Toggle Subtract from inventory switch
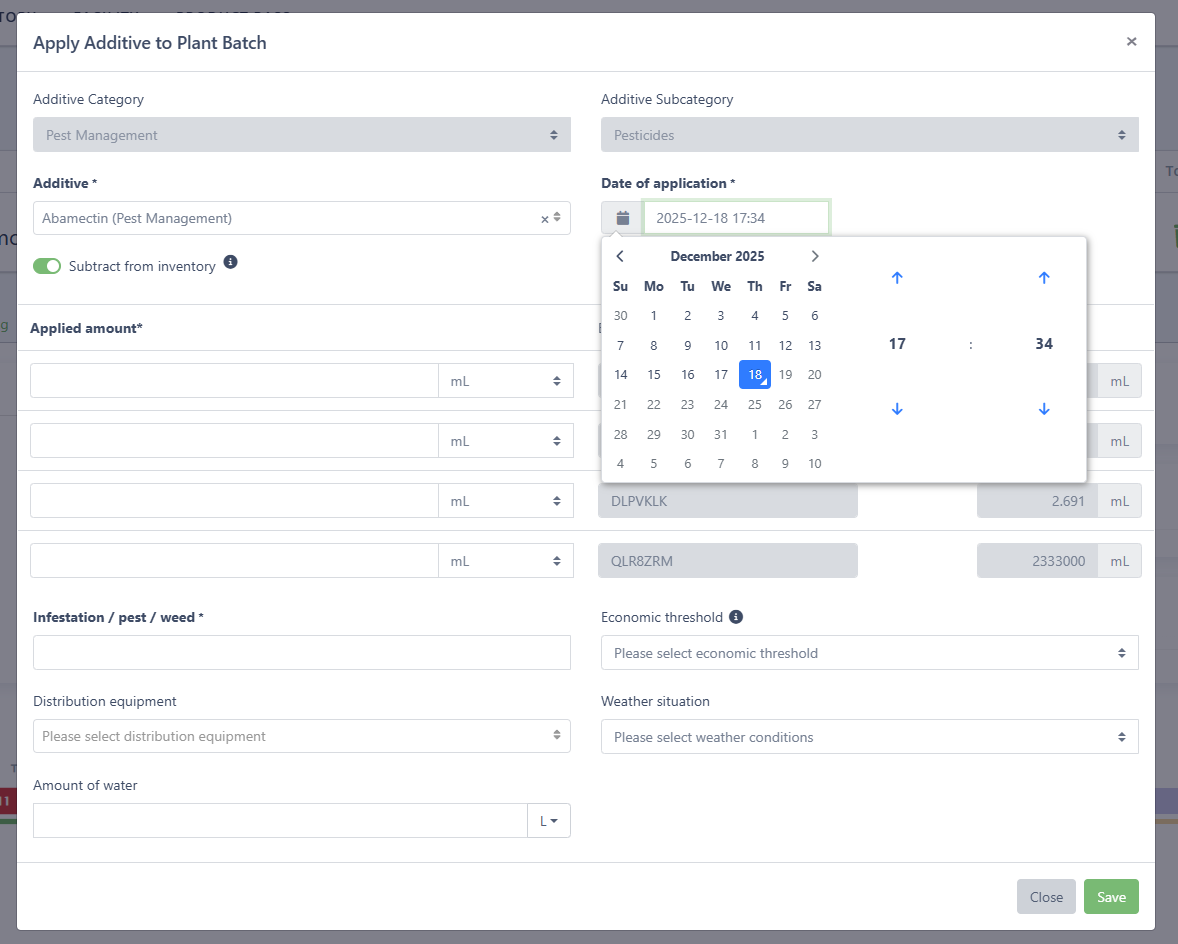Image resolution: width=1178 pixels, height=944 pixels. [47, 266]
